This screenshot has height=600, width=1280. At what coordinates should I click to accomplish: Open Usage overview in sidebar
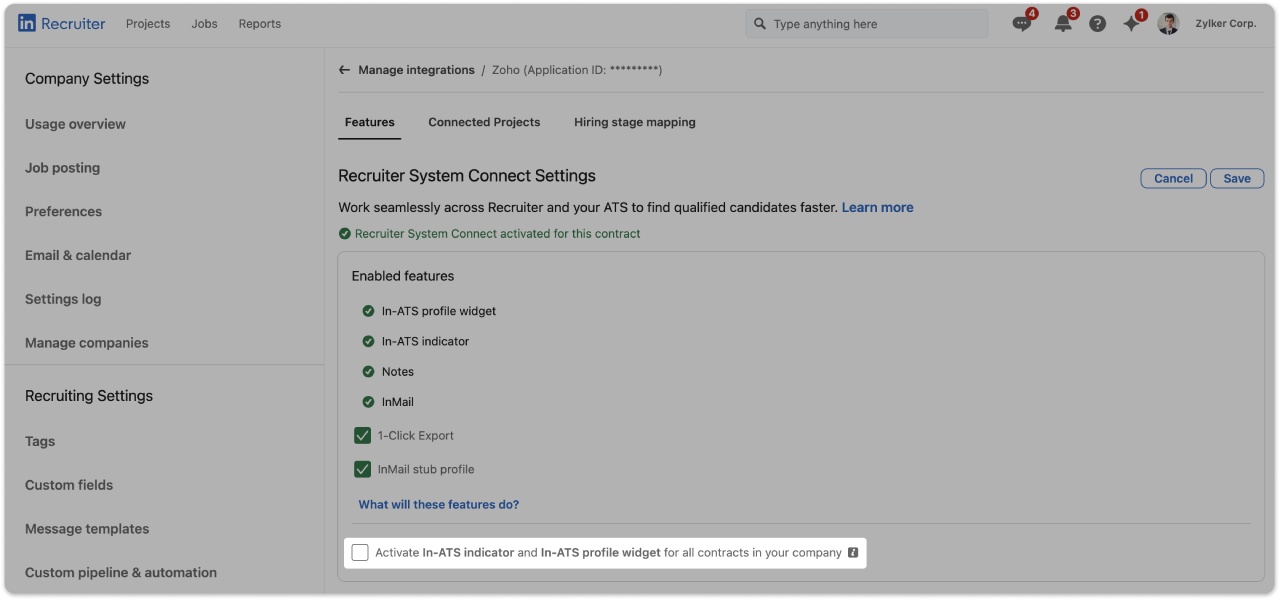pos(75,124)
